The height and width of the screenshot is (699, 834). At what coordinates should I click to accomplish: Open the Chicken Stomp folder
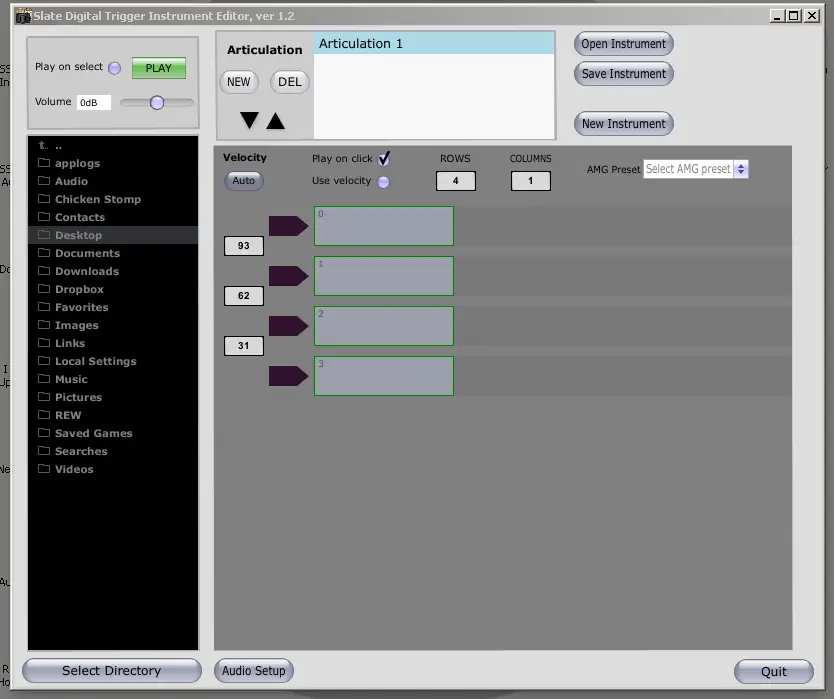pos(113,199)
